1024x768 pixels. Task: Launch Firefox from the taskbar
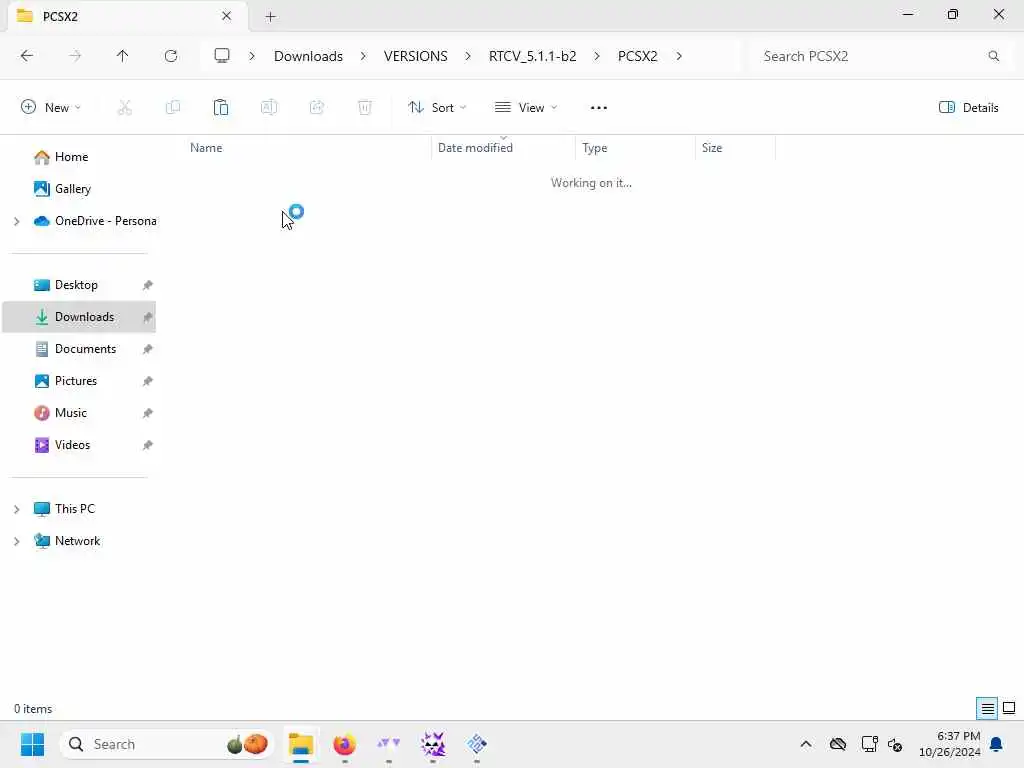click(344, 744)
